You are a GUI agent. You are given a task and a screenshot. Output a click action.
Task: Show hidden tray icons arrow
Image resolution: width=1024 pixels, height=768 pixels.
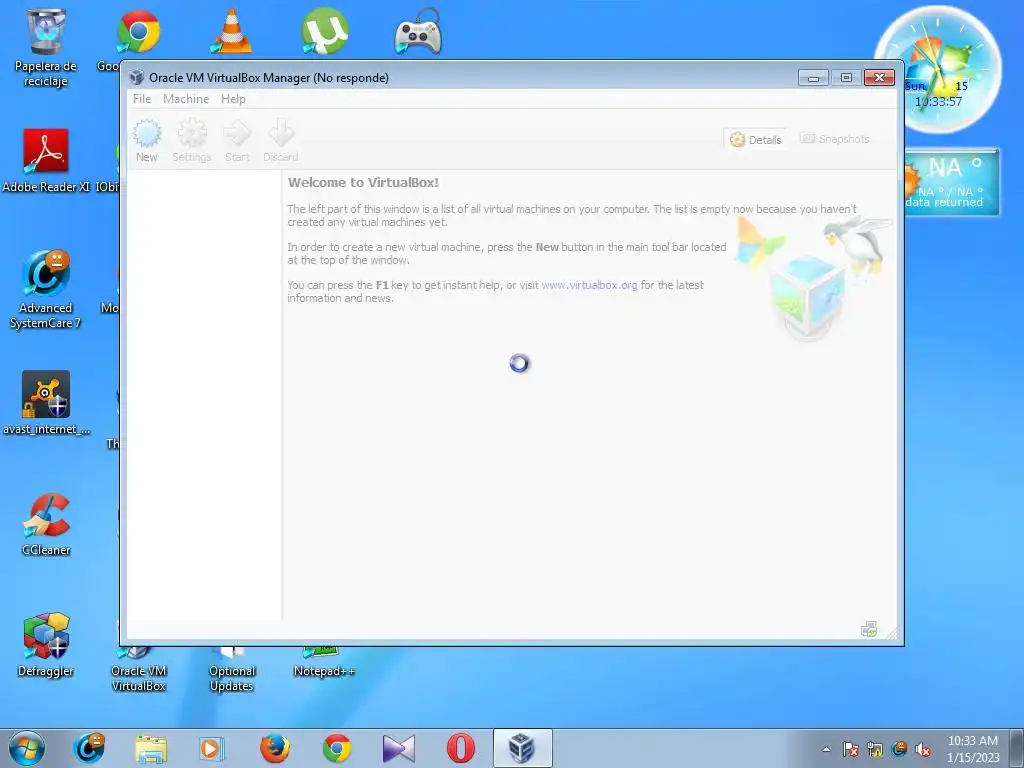[826, 749]
